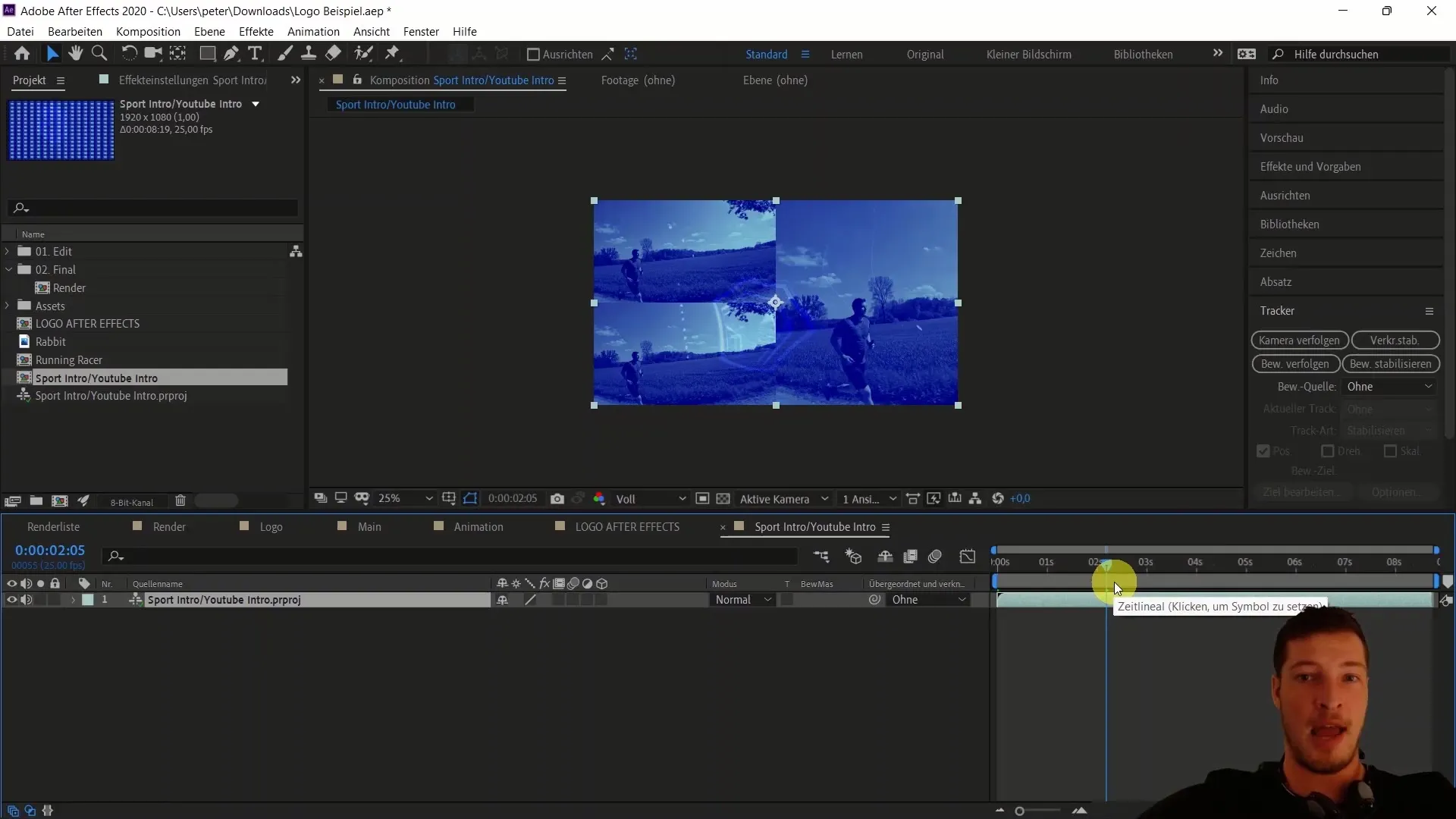Expand layer 1 properties triangle

click(73, 600)
